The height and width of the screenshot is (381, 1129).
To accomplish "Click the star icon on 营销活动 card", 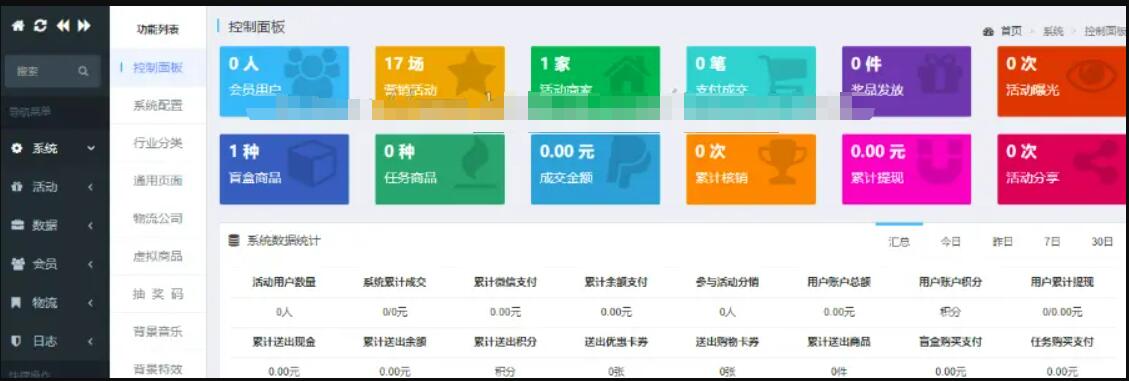I will 472,72.
